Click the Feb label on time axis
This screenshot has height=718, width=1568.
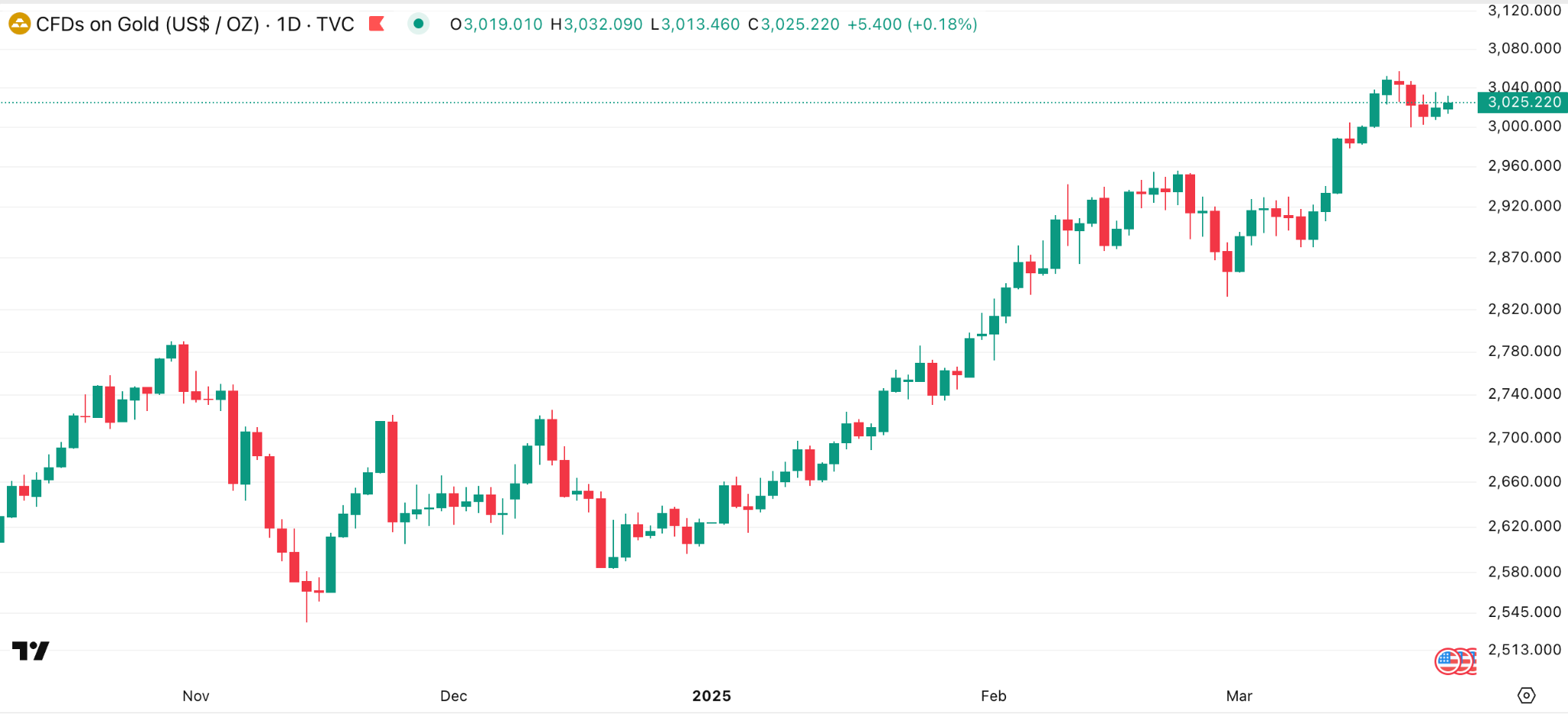[993, 696]
